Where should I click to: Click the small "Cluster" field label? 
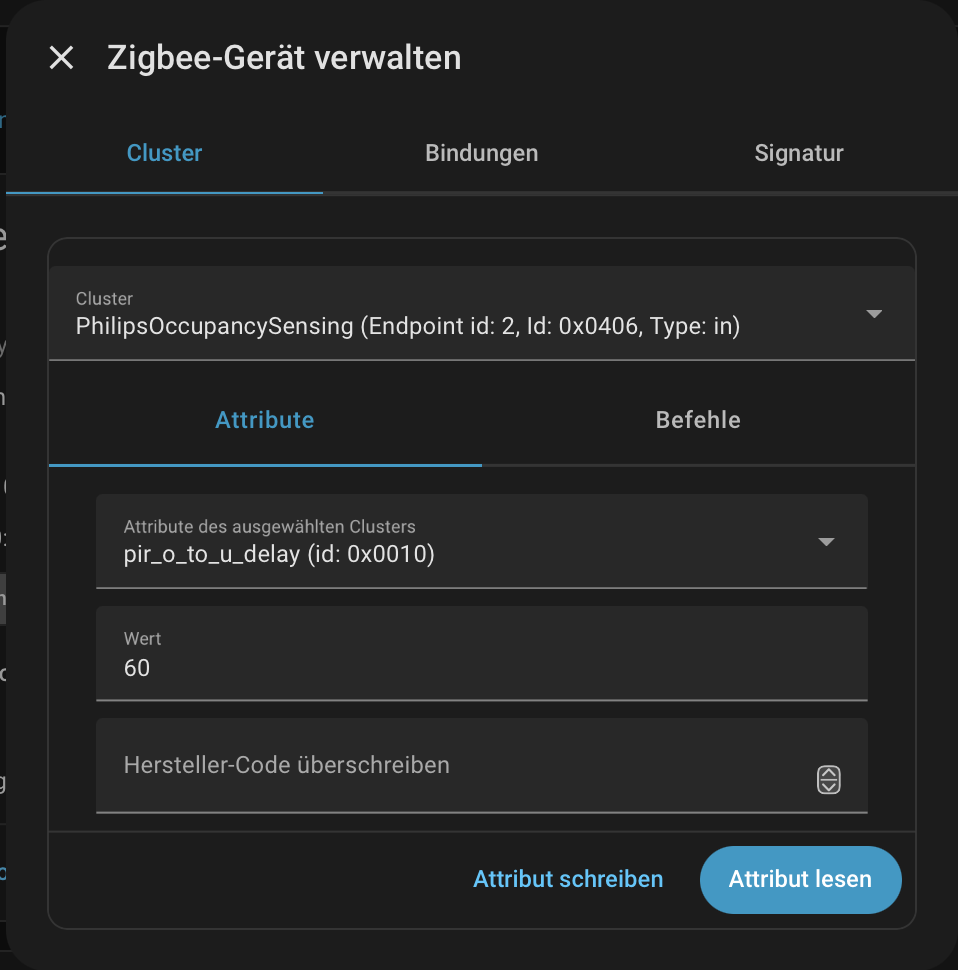pyautogui.click(x=104, y=298)
